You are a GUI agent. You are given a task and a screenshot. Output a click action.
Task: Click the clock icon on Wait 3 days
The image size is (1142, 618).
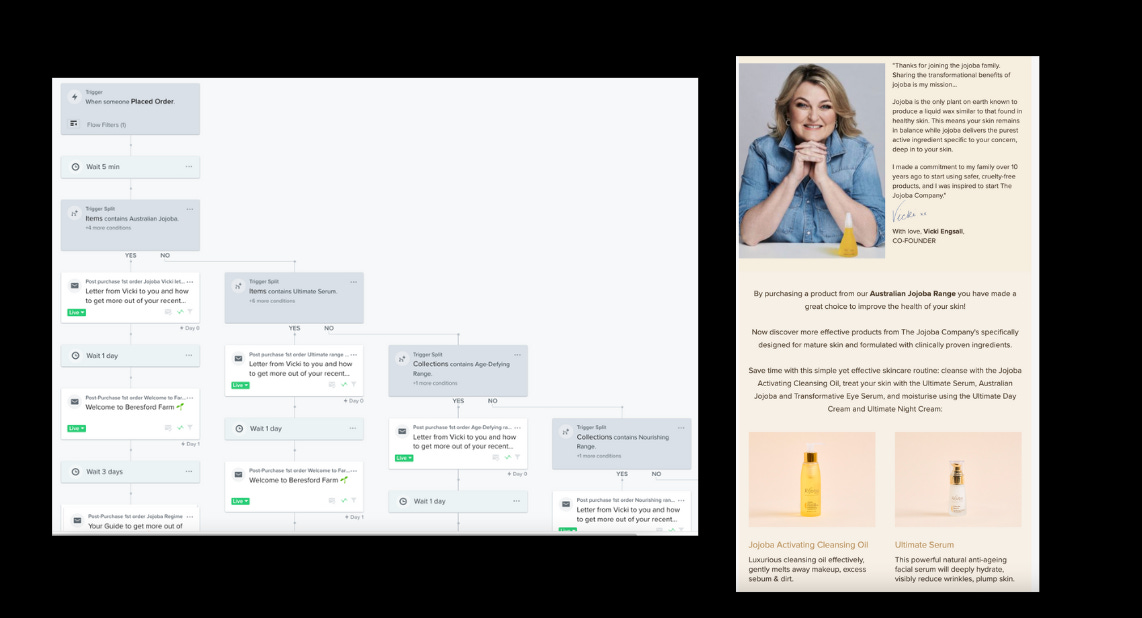(75, 472)
